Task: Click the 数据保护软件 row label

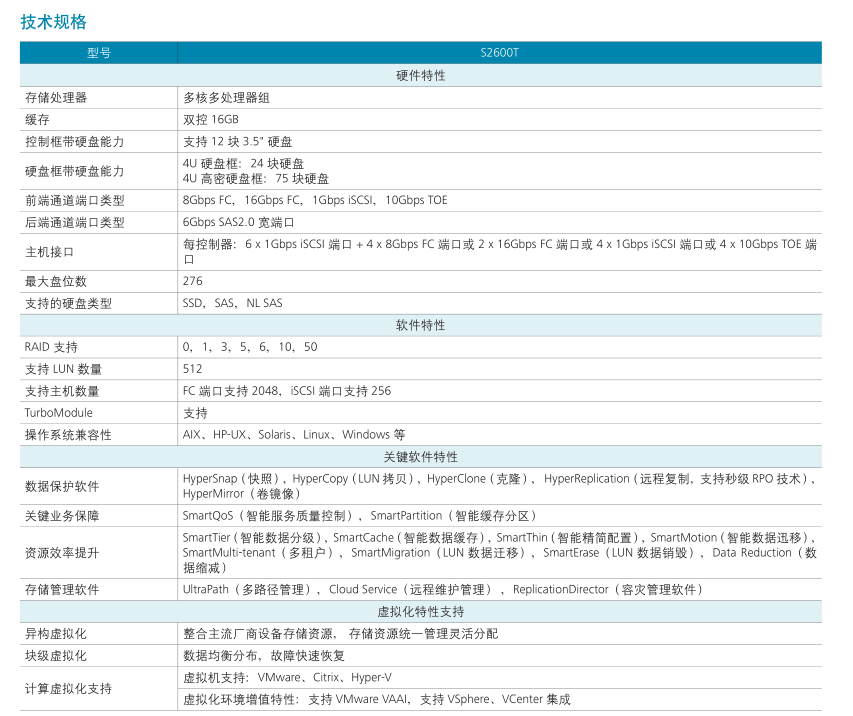Action: pos(62,486)
